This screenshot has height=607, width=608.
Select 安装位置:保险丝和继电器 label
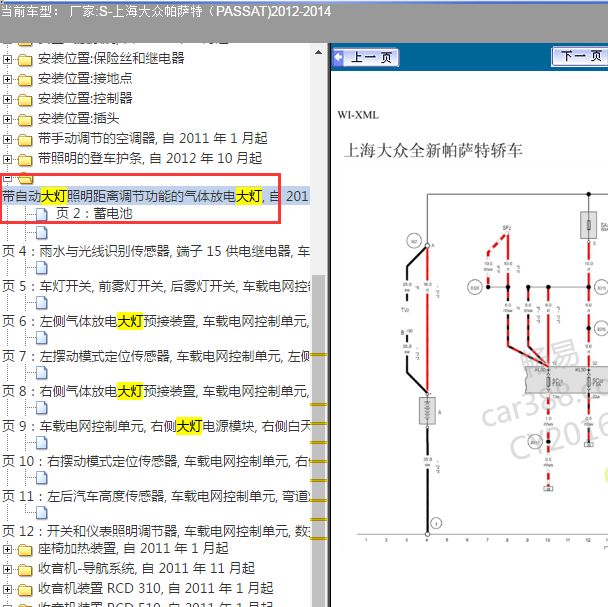click(111, 59)
